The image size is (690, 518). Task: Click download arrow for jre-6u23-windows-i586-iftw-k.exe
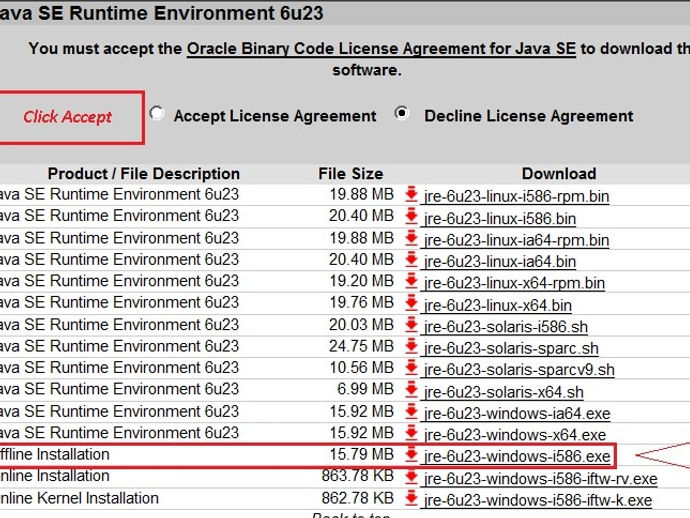411,499
